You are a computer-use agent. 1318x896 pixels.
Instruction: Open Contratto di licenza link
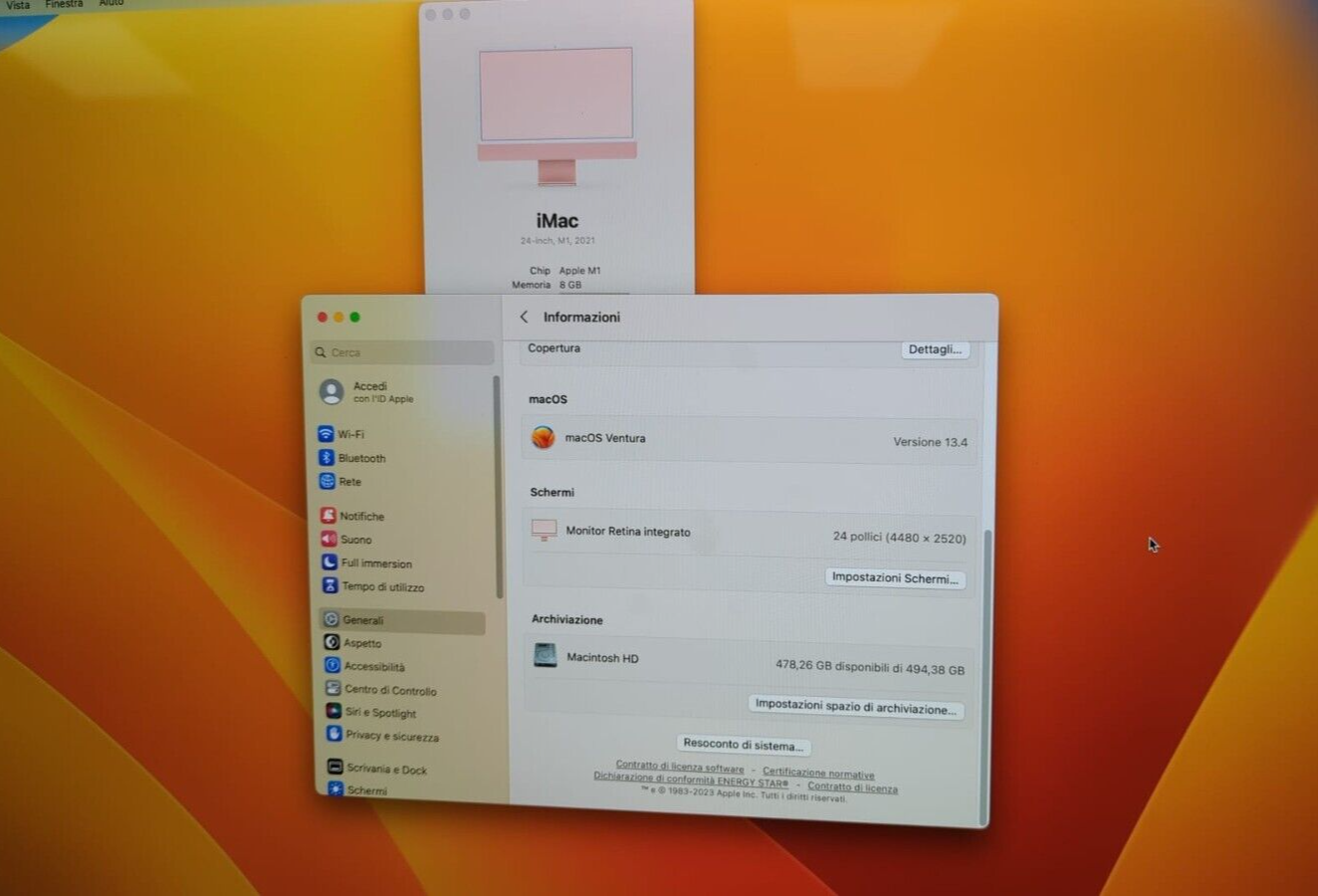pos(852,786)
